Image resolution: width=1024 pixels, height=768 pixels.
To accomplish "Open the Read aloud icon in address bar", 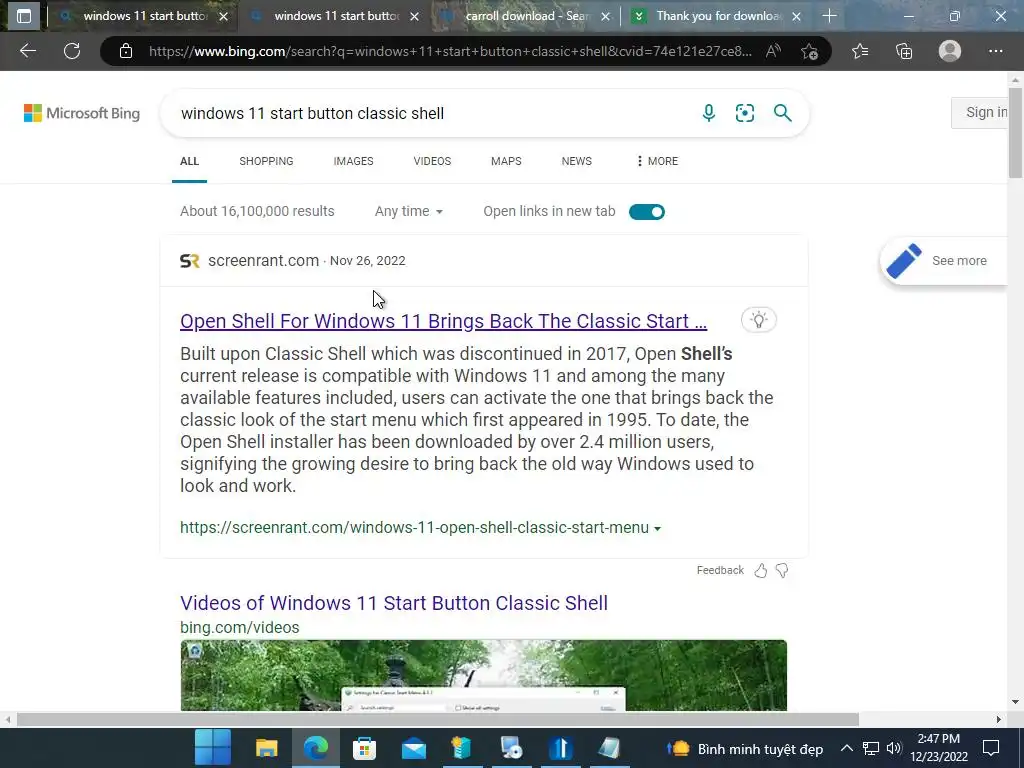I will tap(773, 51).
